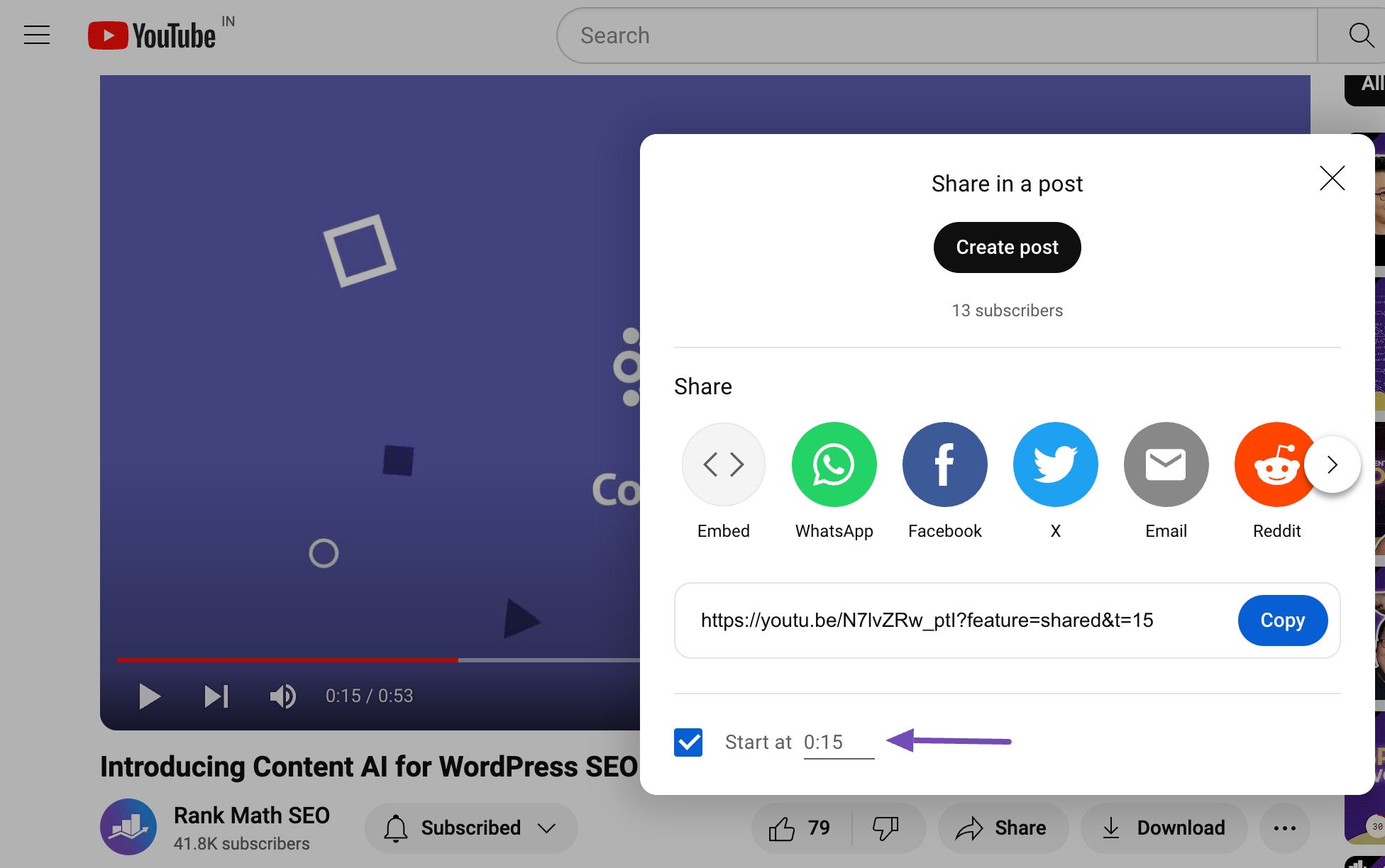This screenshot has width=1385, height=868.
Task: Click the search magnifier icon
Action: tap(1361, 36)
